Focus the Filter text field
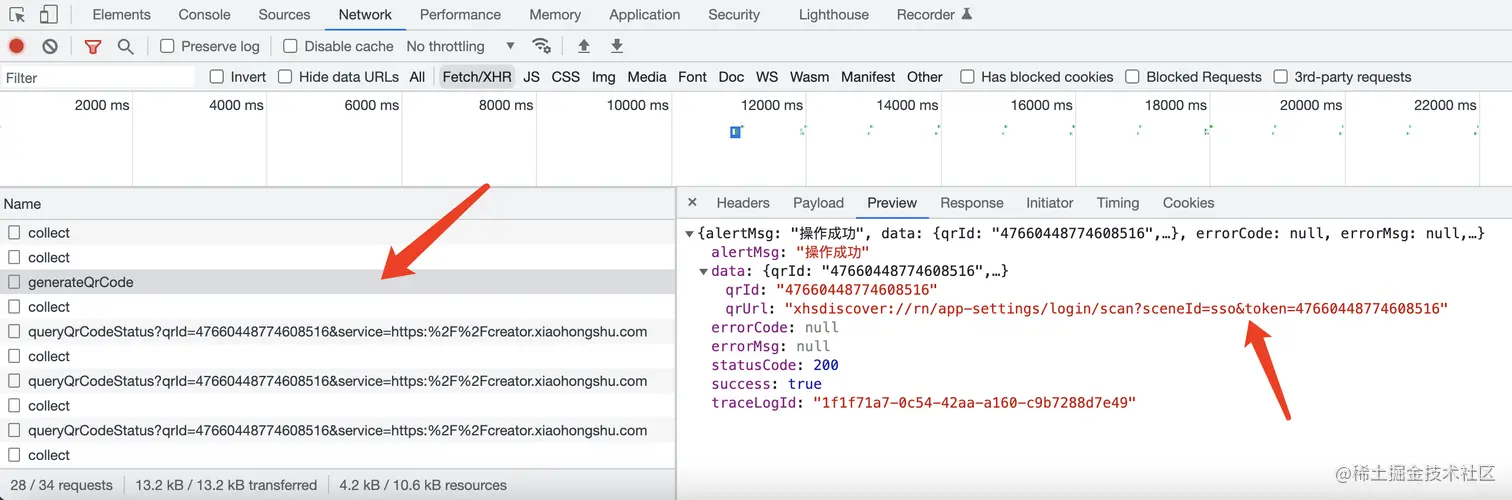 pyautogui.click(x=98, y=77)
